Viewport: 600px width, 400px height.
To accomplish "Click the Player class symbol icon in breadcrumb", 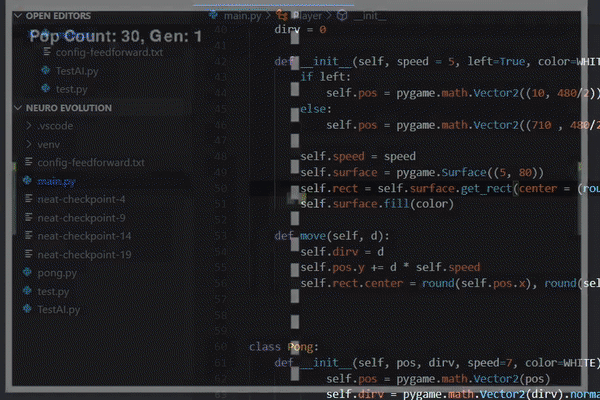I will 282,16.
